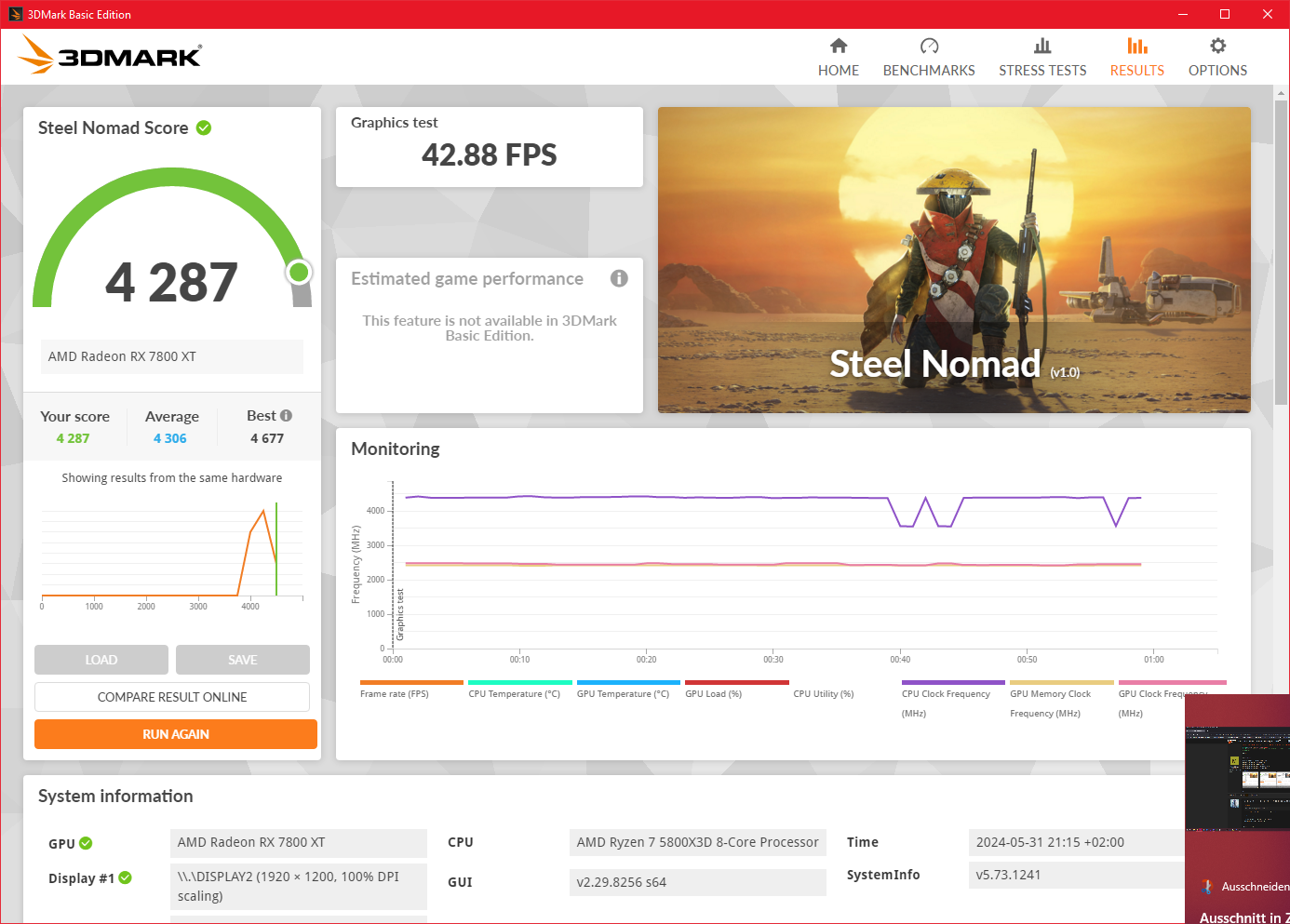Viewport: 1290px width, 924px height.
Task: Click the Stress Tests bar chart icon
Action: [1042, 46]
